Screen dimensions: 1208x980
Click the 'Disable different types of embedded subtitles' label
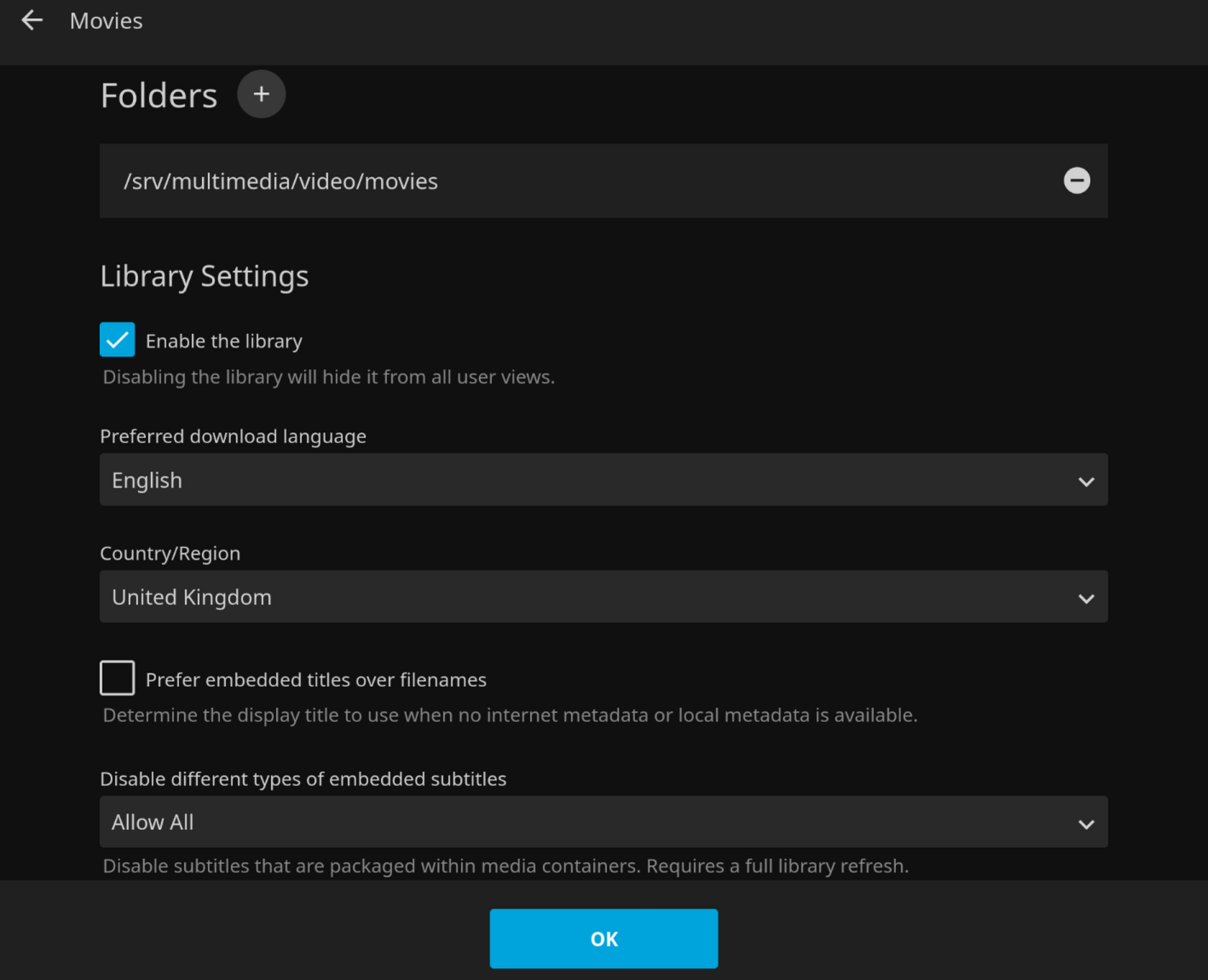pyautogui.click(x=303, y=779)
